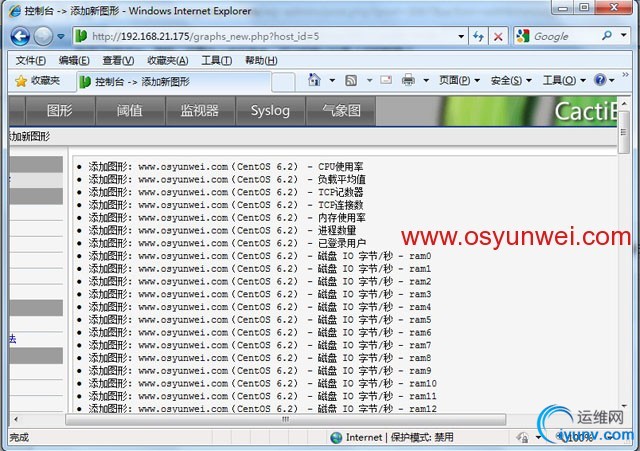Screen dimensions: 640x451
Task: Click the Home page icon
Action: click(x=314, y=80)
